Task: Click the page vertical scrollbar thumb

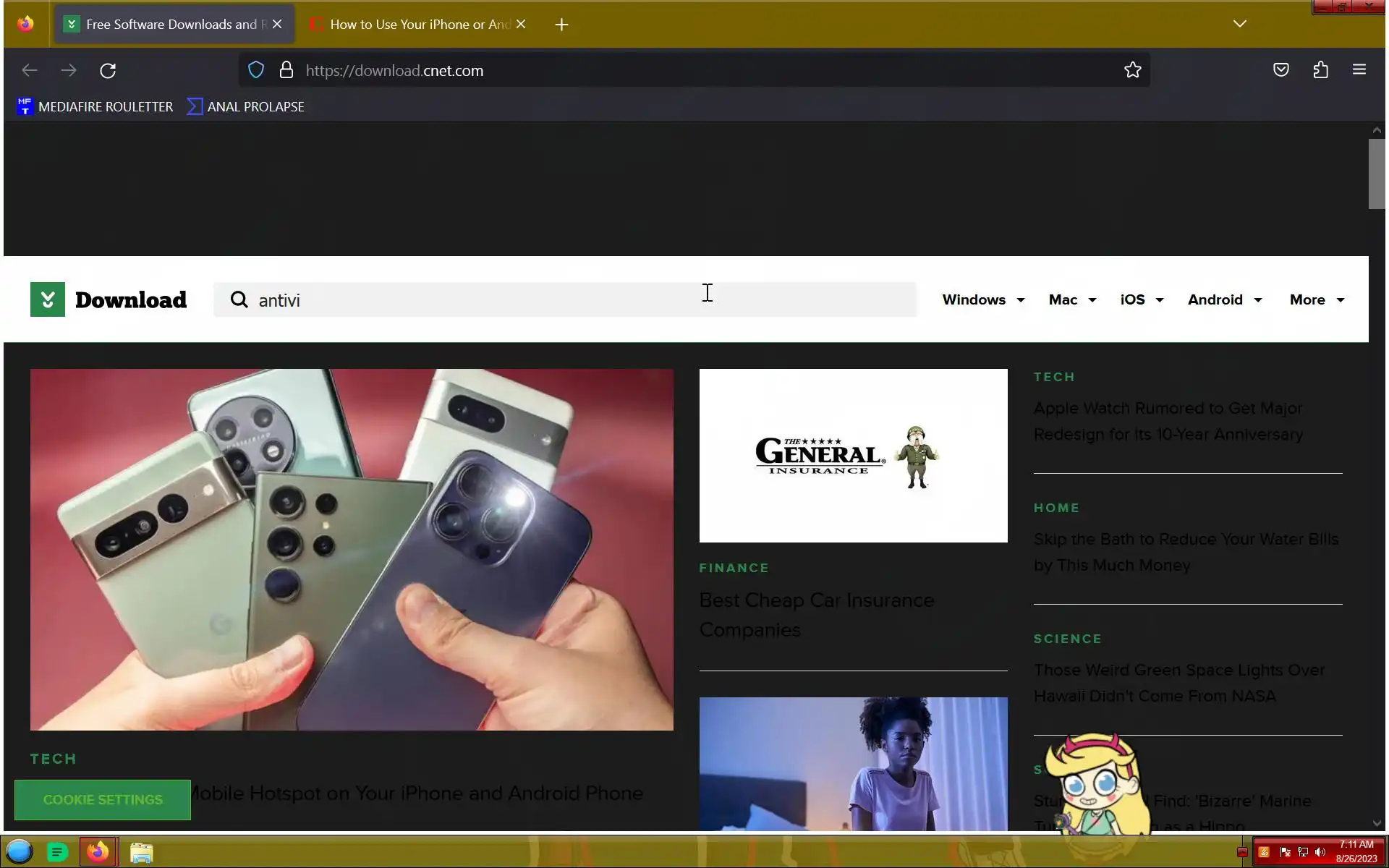Action: [1376, 174]
